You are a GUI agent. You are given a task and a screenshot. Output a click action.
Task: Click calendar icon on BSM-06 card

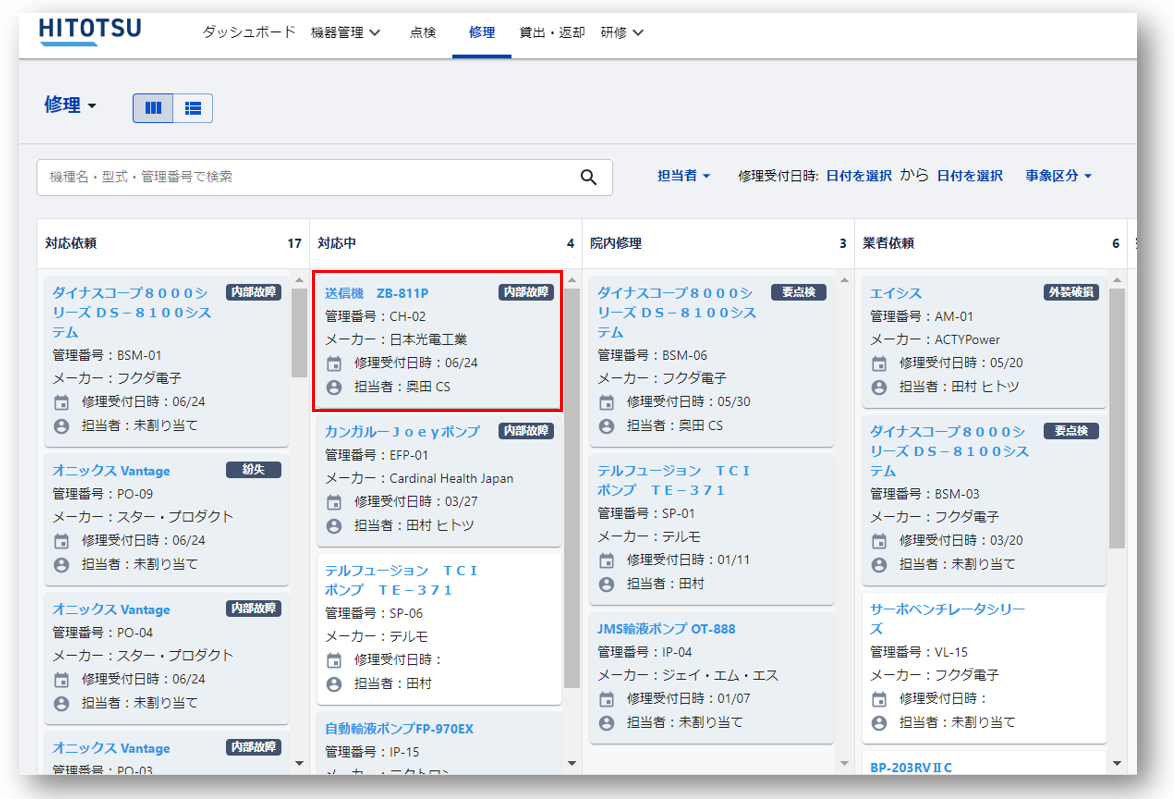pos(606,403)
